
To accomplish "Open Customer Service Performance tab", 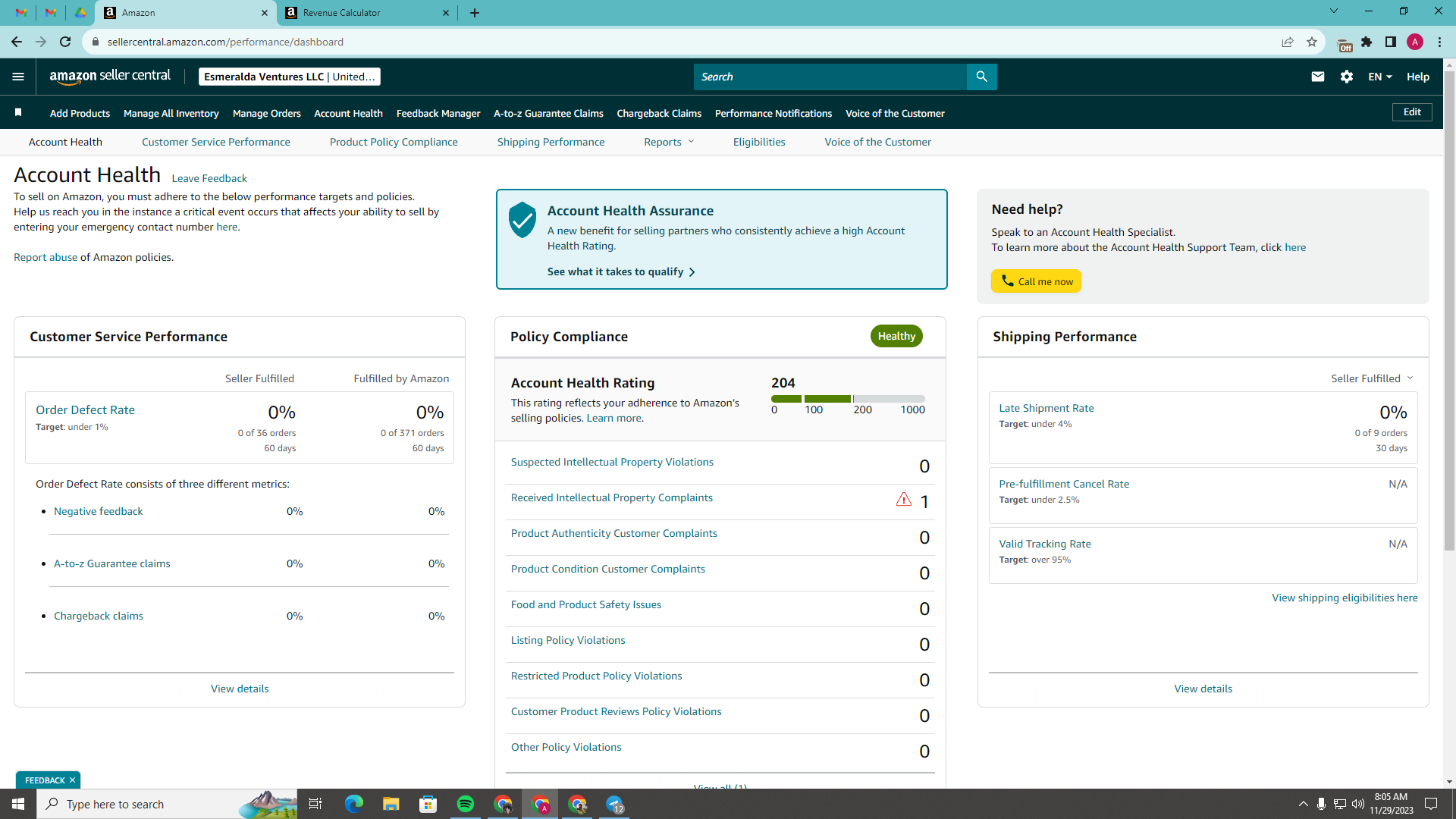I will (216, 142).
